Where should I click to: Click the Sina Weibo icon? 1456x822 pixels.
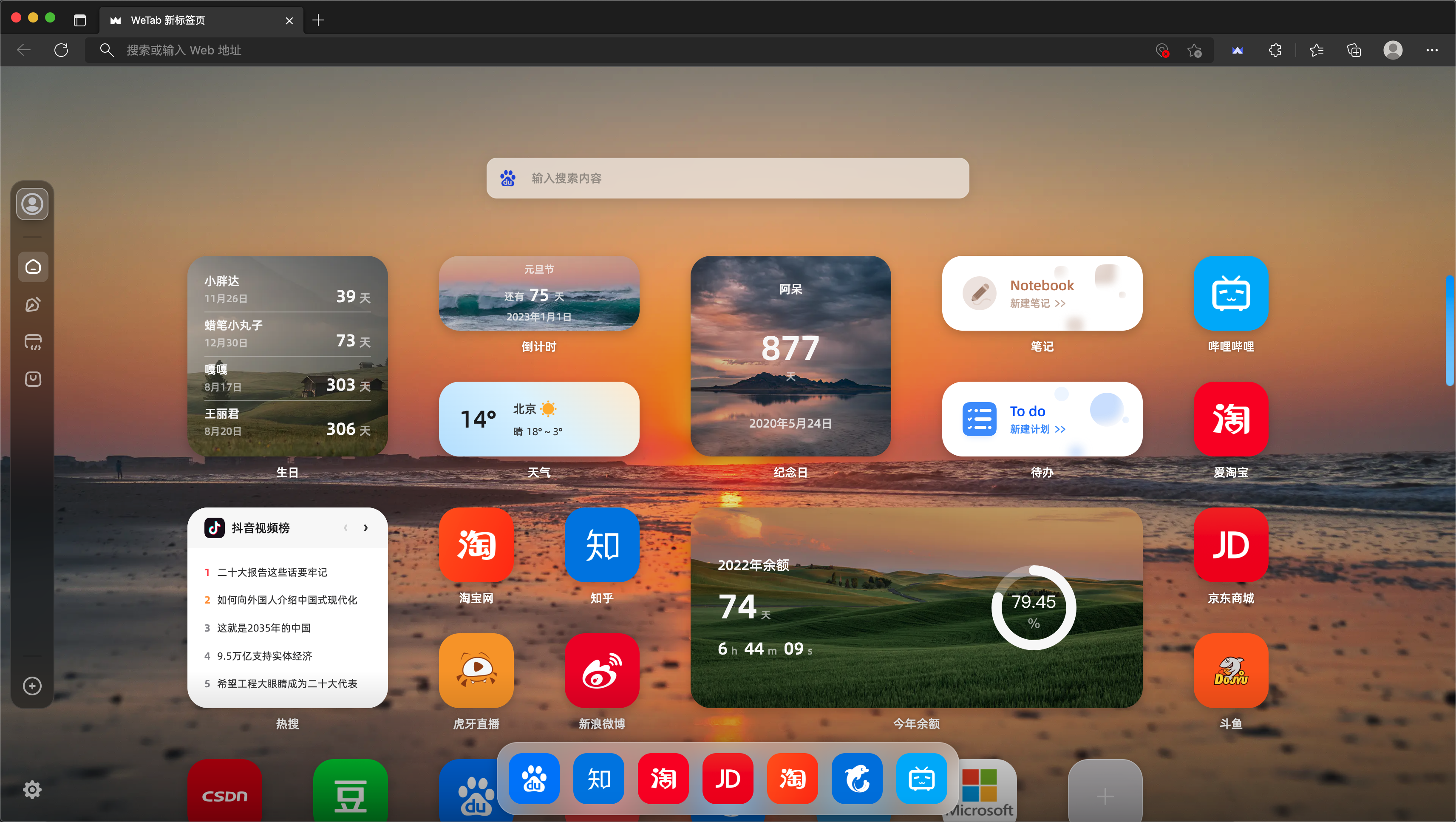tap(601, 670)
